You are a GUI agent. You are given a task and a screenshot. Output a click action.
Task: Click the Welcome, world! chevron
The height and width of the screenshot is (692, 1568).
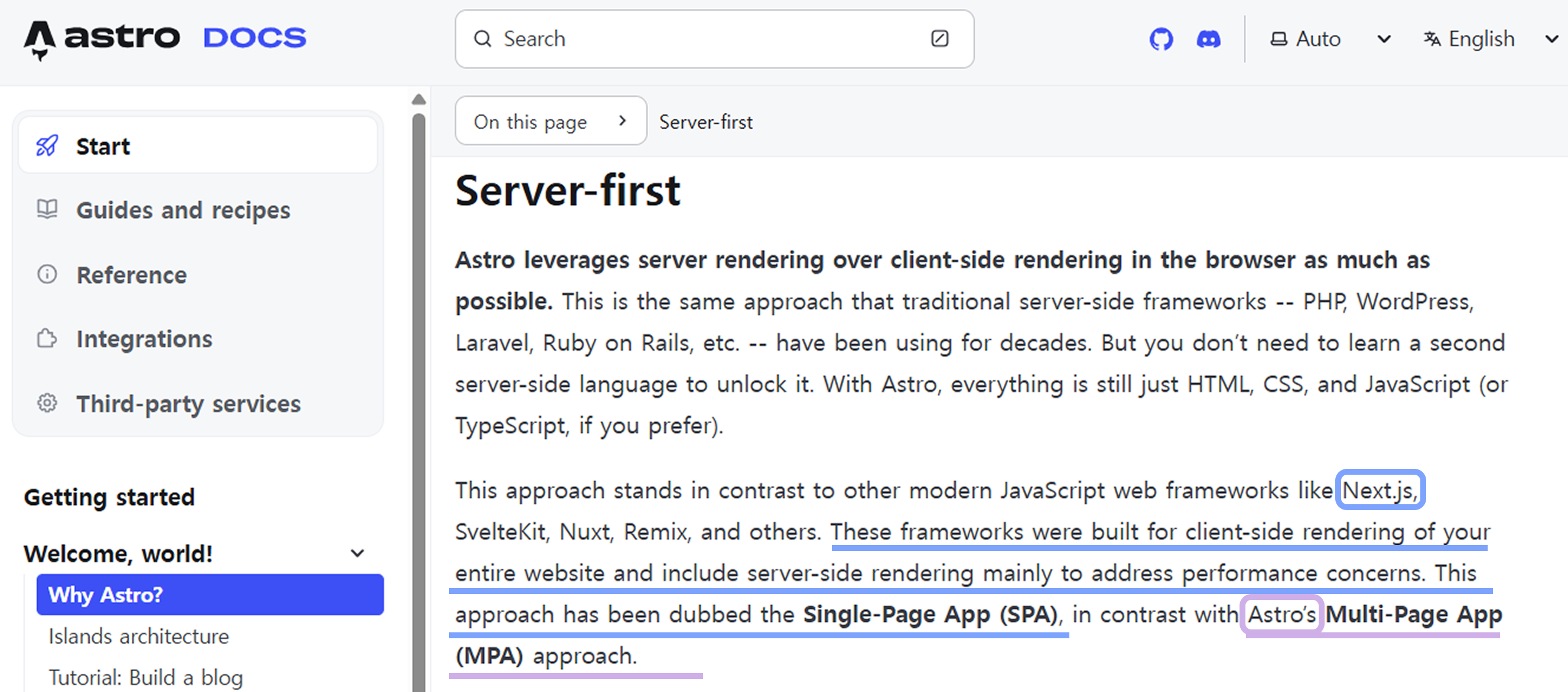point(358,554)
